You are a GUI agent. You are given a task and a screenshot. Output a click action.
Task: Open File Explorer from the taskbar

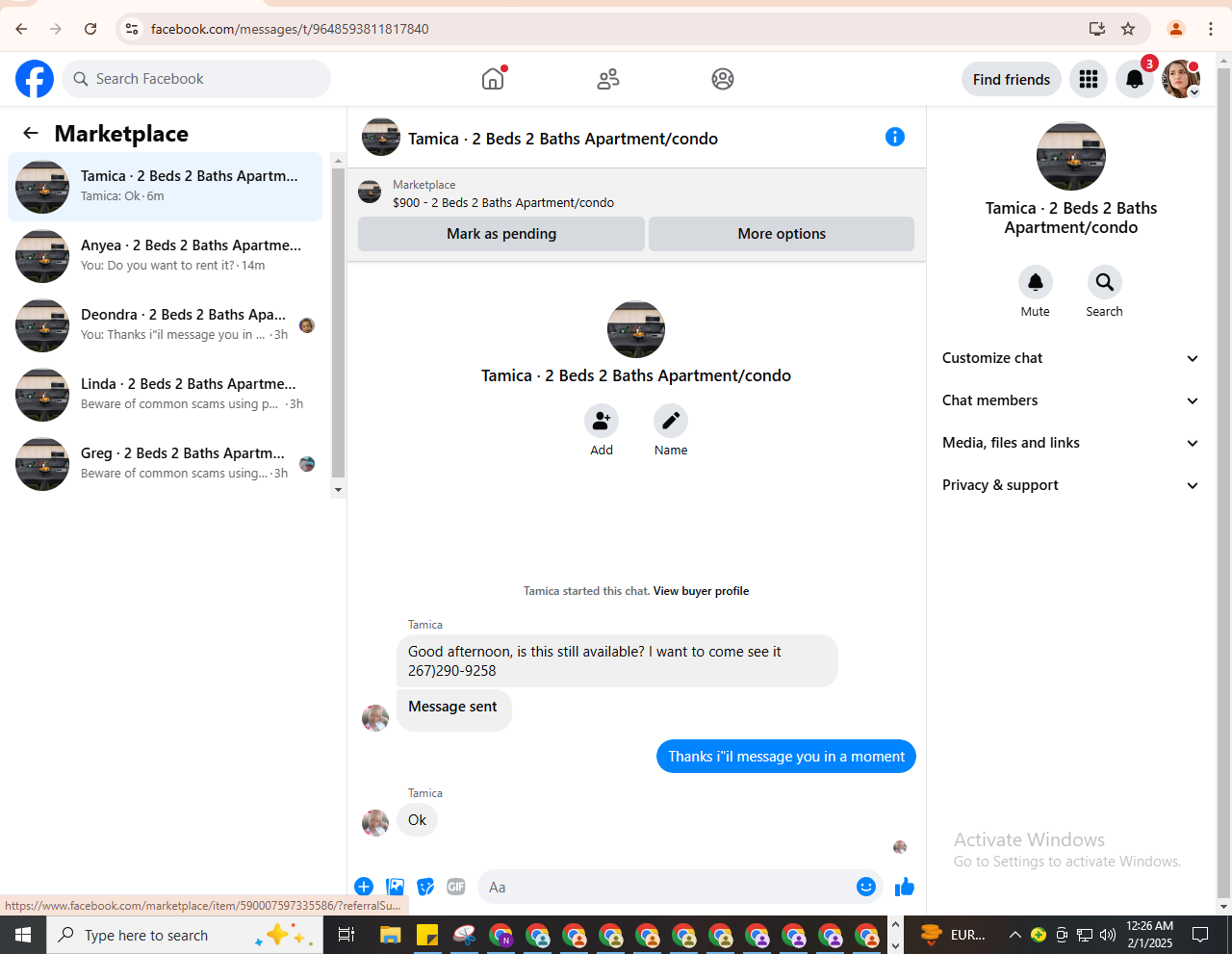[x=390, y=935]
